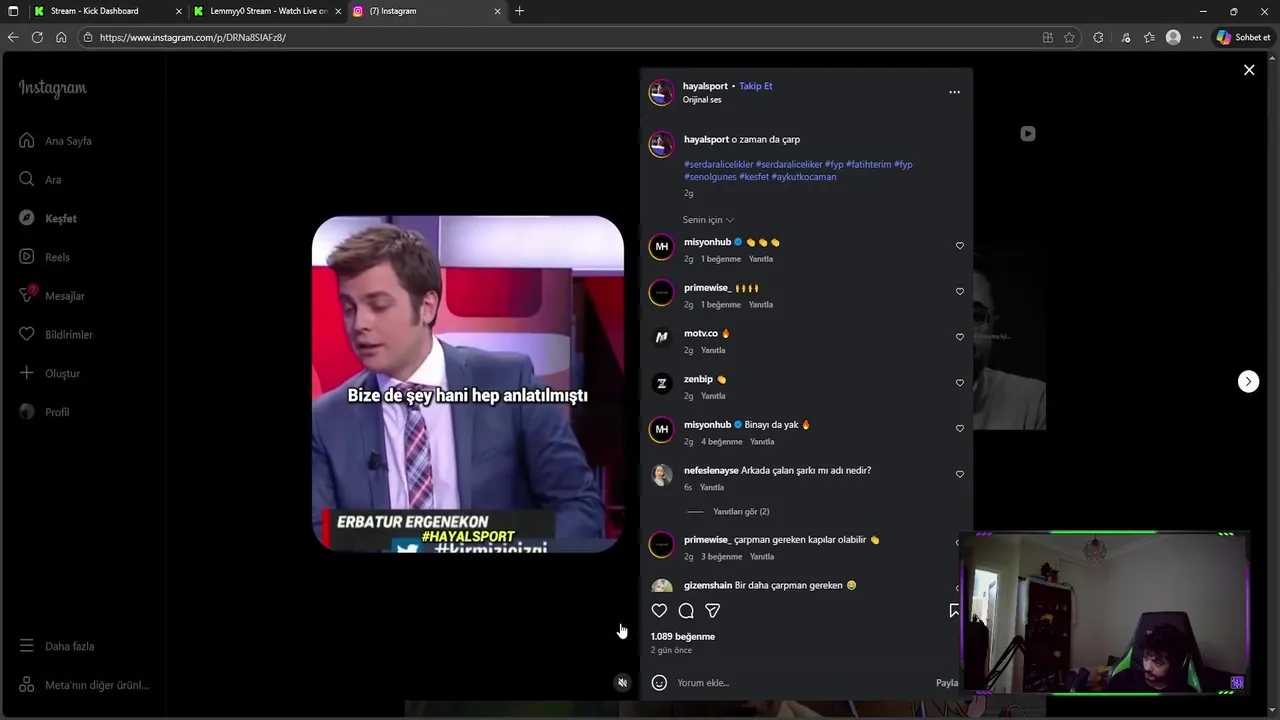Click "4 beğenme" under misyonhub comment

pyautogui.click(x=722, y=442)
